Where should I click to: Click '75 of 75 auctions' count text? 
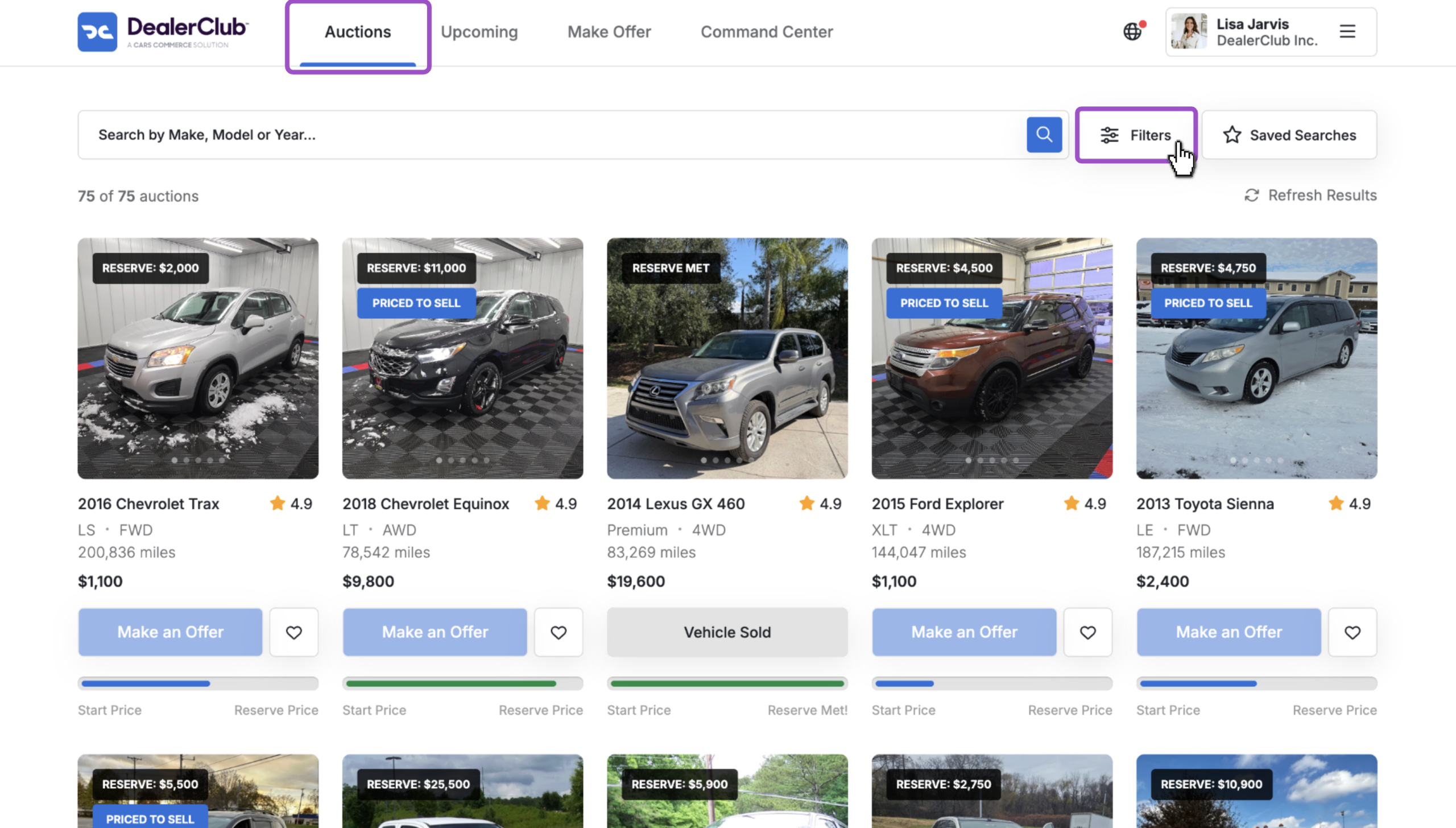coord(138,196)
